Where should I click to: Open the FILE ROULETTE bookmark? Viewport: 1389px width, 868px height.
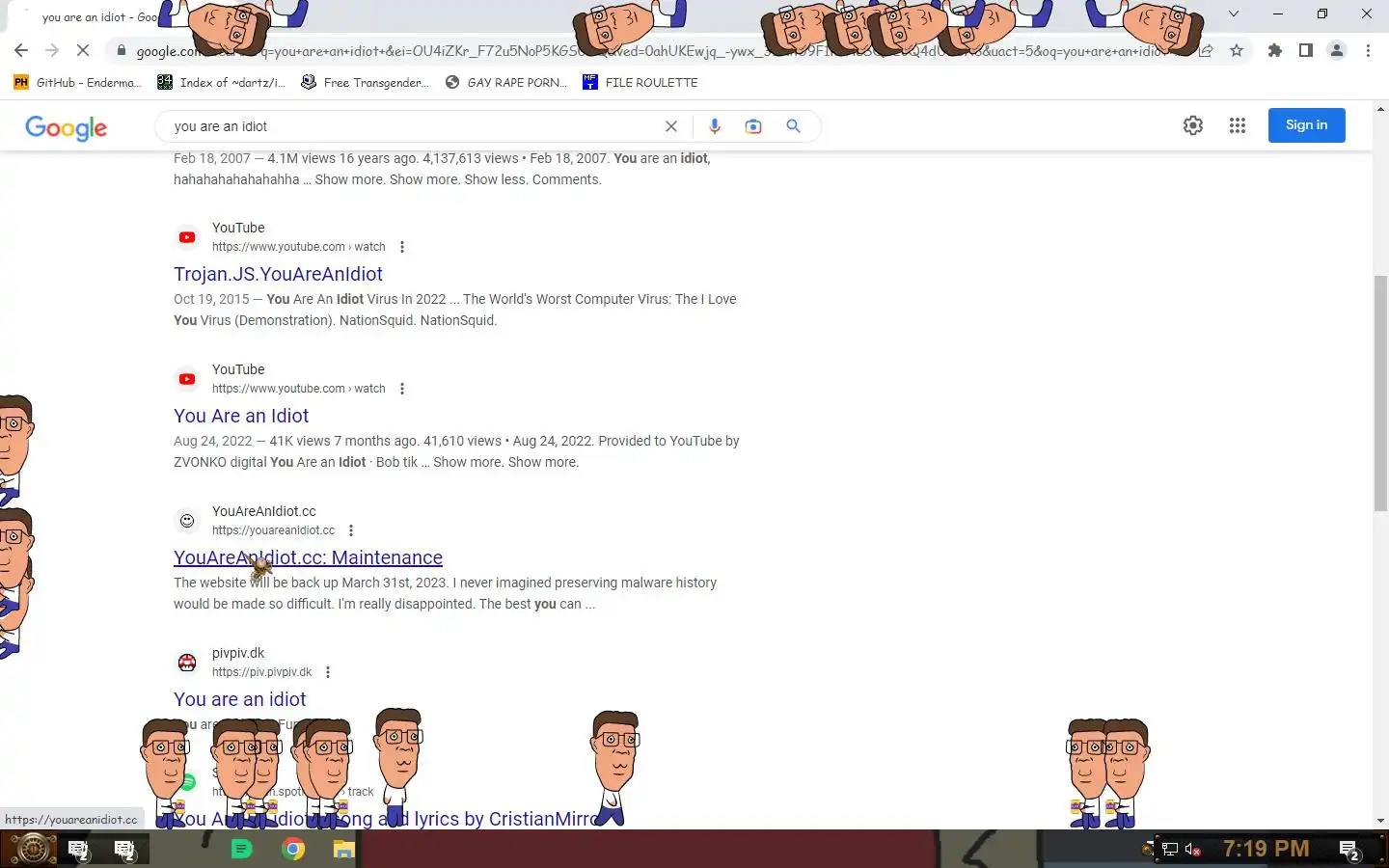click(640, 82)
